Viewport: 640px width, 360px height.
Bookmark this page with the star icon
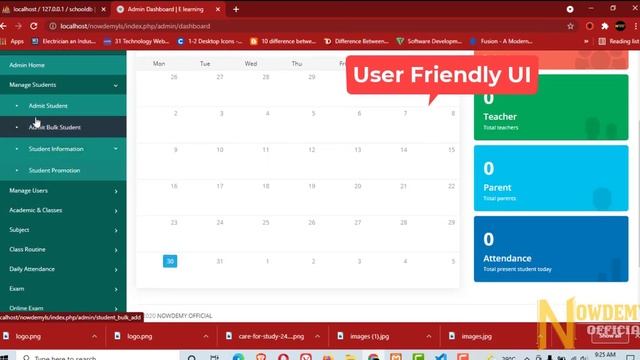tap(571, 26)
